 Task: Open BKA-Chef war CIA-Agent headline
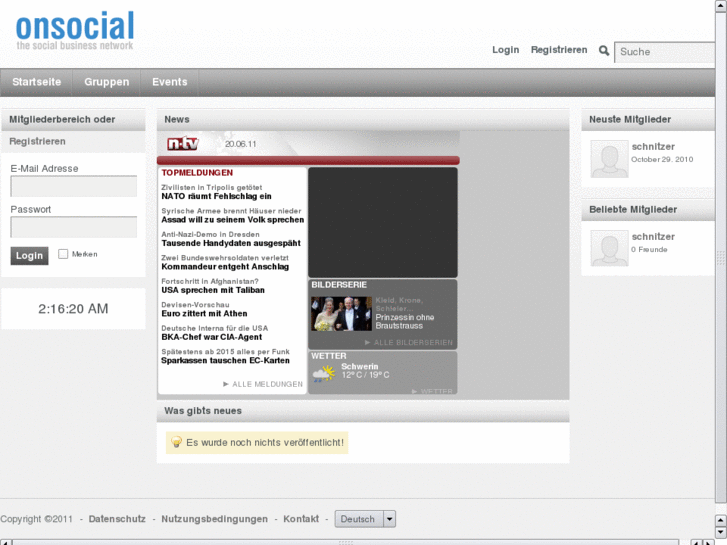coord(211,337)
